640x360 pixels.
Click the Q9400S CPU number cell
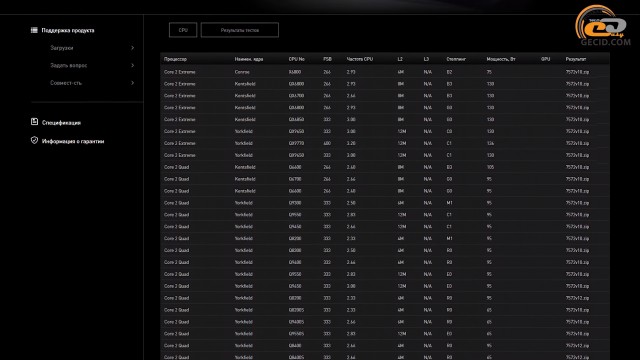click(296, 322)
